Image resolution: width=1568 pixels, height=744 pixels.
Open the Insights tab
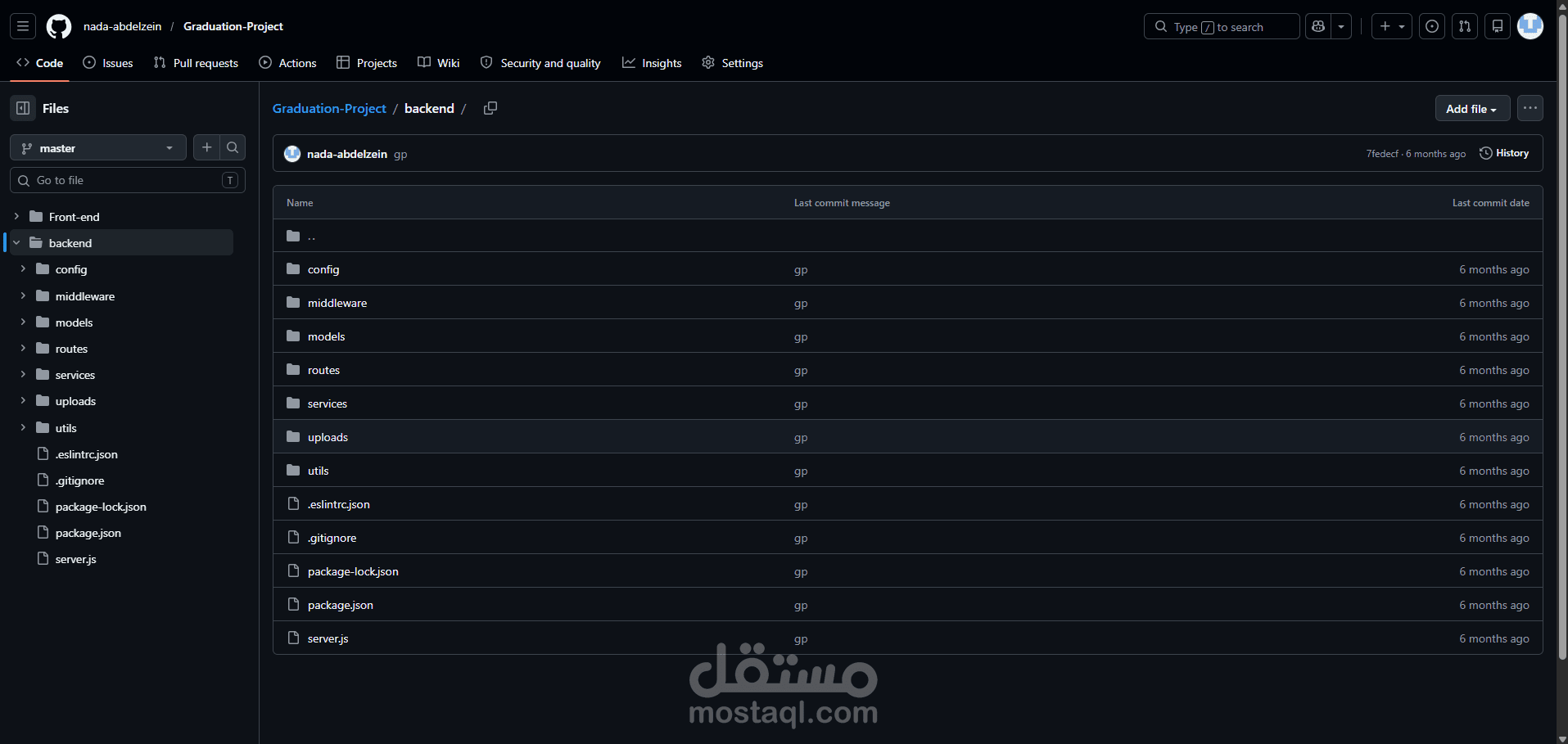click(x=652, y=63)
